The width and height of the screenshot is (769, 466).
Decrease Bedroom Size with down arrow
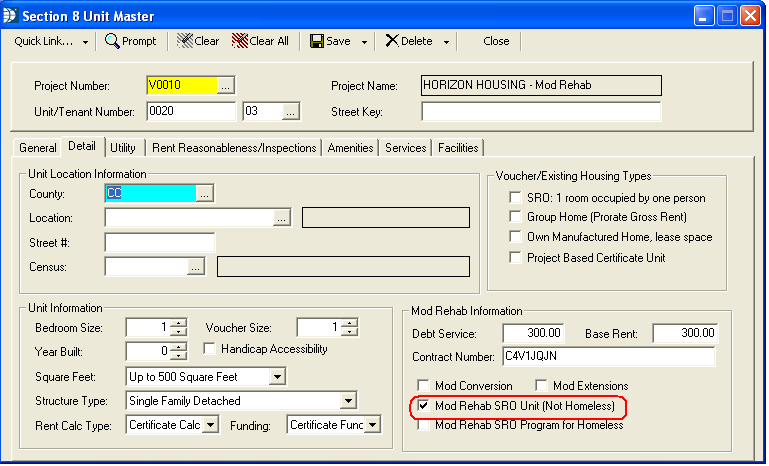coord(179,332)
